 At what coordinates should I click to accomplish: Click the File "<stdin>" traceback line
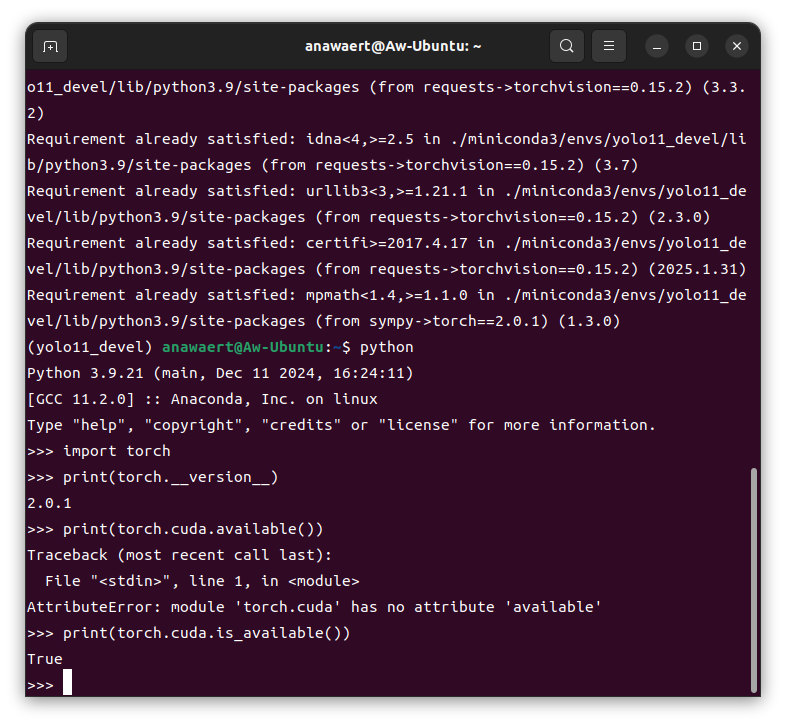pos(201,581)
